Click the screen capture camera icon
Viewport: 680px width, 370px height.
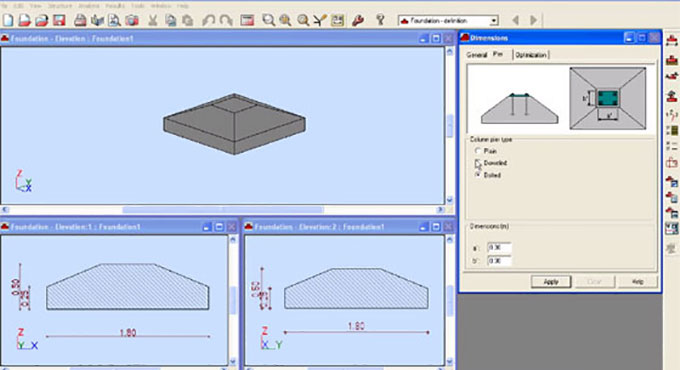132,20
